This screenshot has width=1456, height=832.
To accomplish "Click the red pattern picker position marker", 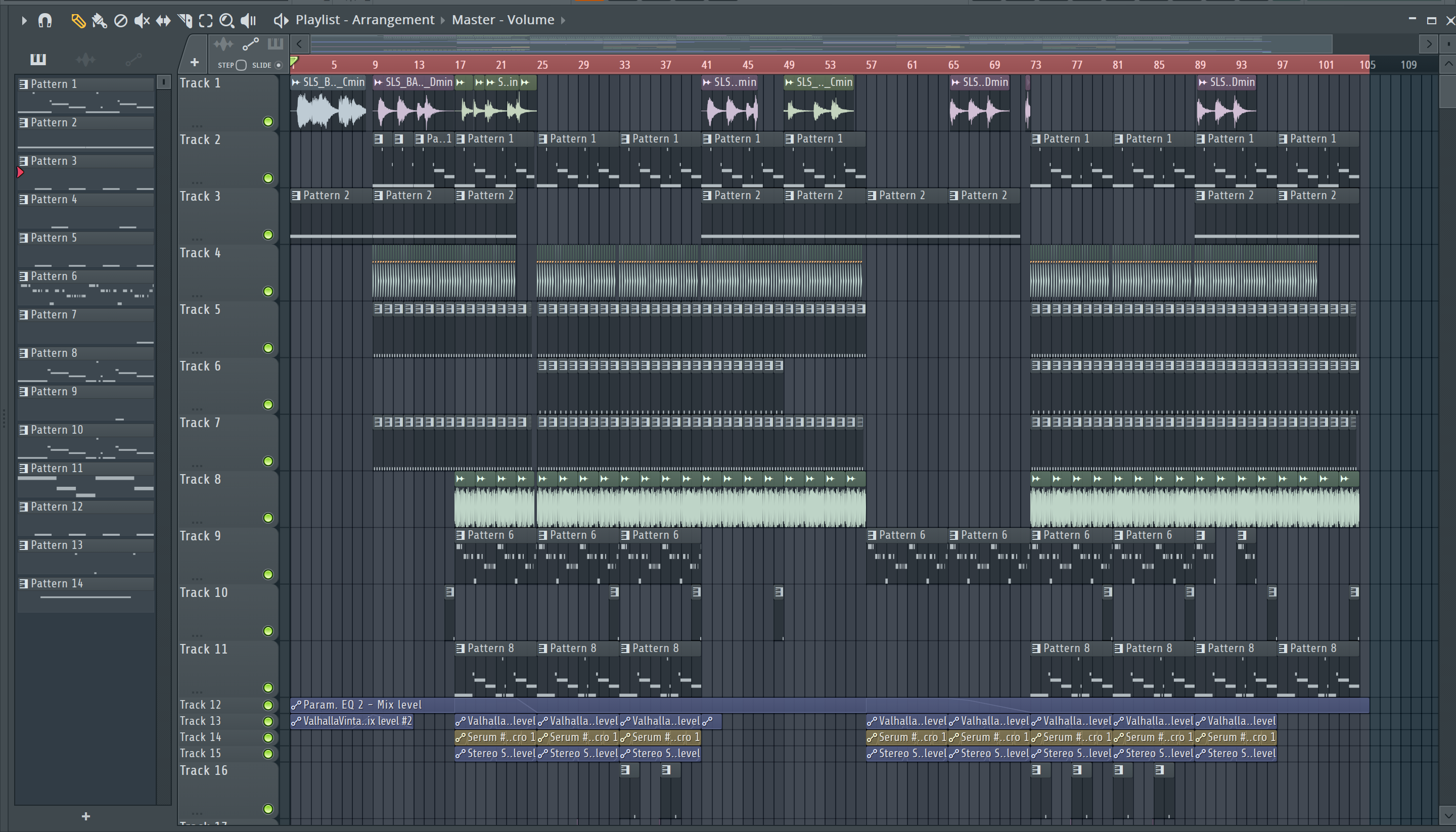I will (x=20, y=172).
